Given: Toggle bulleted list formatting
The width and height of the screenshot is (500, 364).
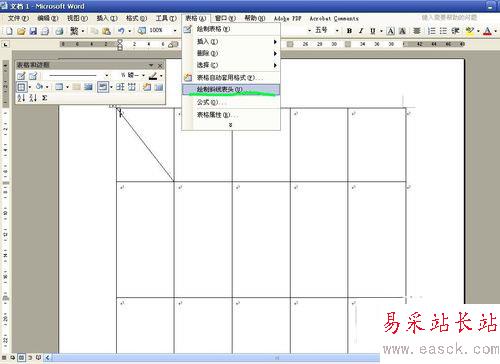Looking at the screenshot, I should click(x=443, y=31).
